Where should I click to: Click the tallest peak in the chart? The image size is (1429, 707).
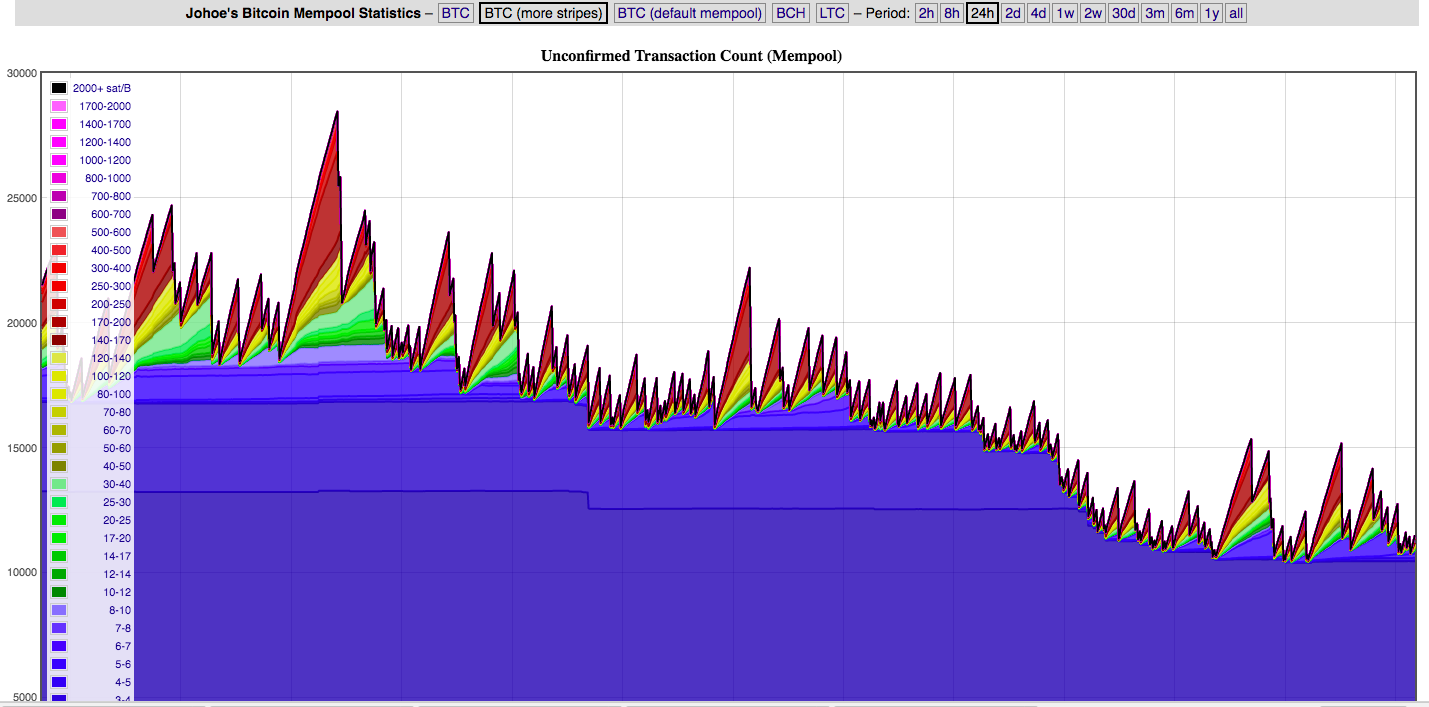click(337, 113)
